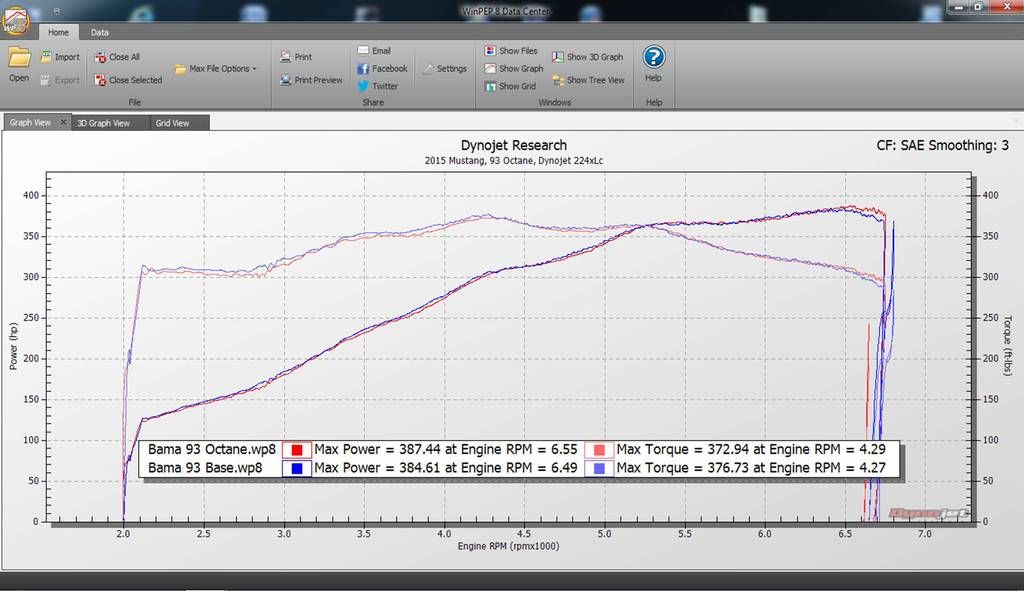Click the Show 3D Graph label
The height and width of the screenshot is (591, 1024).
595,57
